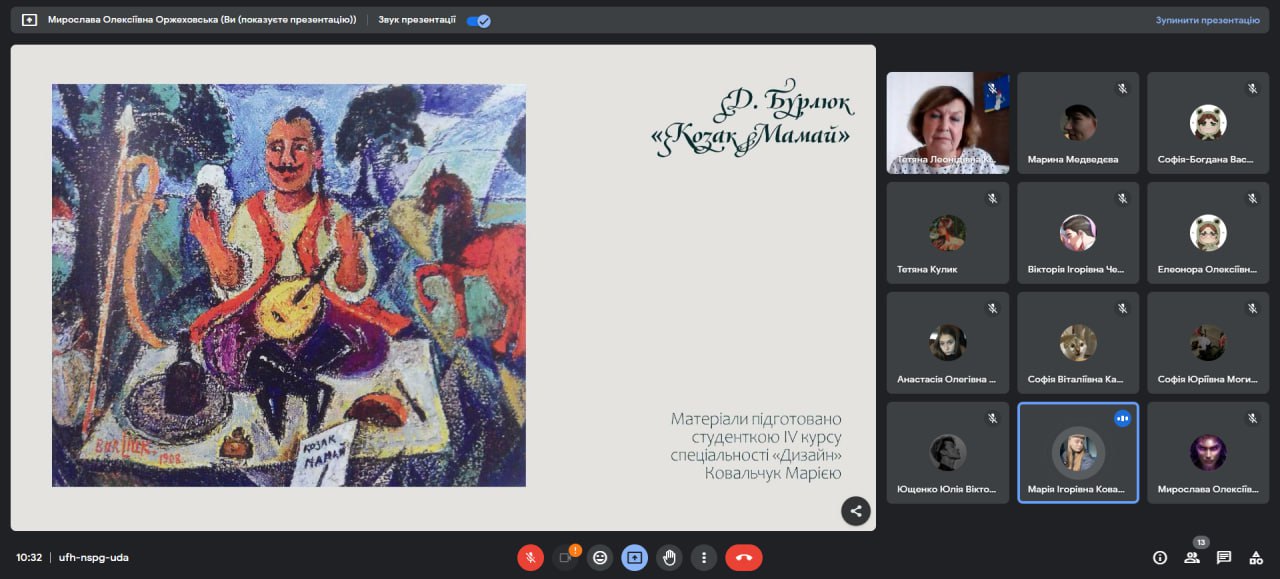
Task: Show the participants list with 13 people
Action: tap(1192, 557)
